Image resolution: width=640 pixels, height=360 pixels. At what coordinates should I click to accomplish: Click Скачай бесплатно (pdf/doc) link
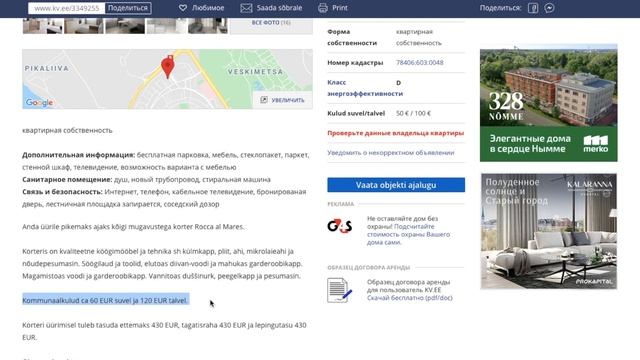(x=409, y=298)
